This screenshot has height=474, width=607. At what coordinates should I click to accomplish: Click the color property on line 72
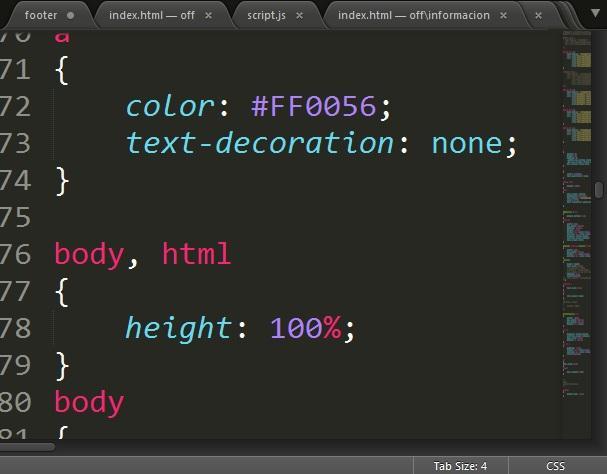pos(169,106)
